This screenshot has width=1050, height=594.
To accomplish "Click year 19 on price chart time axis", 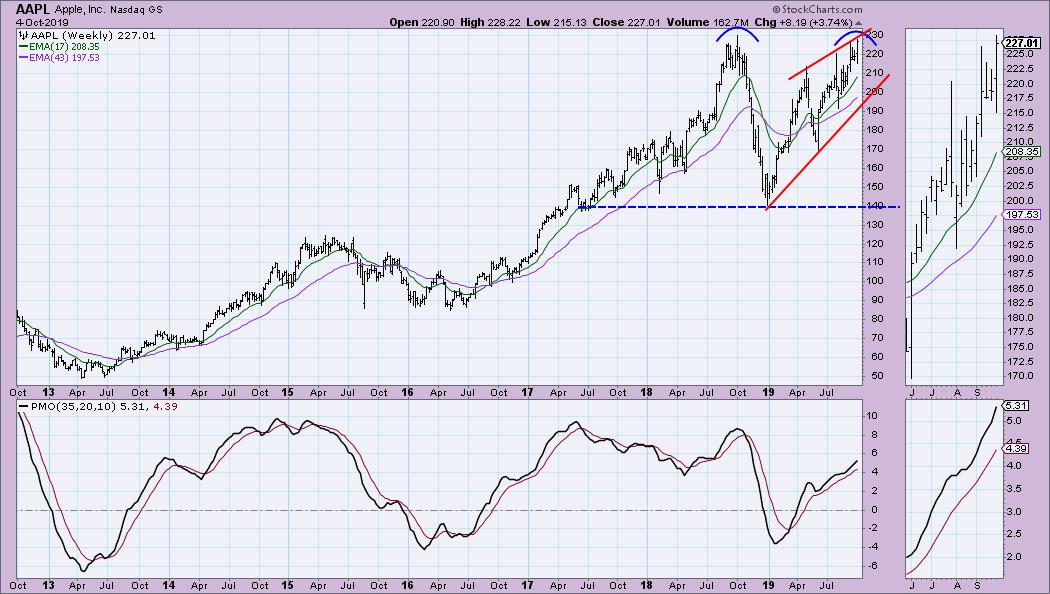I will 768,392.
